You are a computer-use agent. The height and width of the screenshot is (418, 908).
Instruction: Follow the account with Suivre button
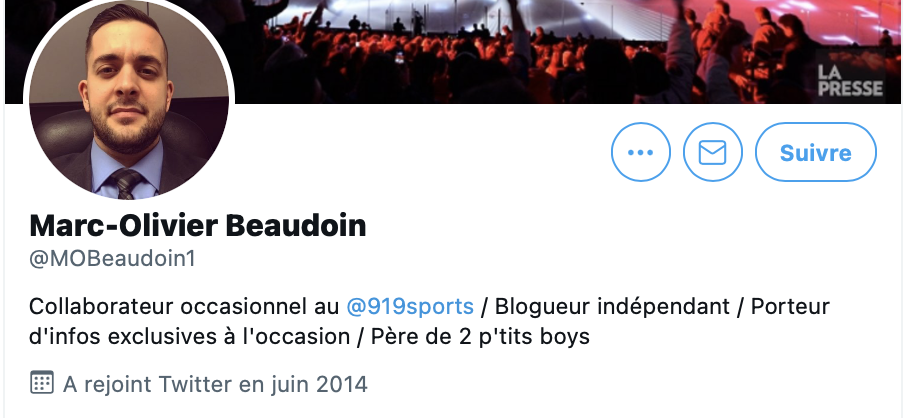tap(815, 152)
